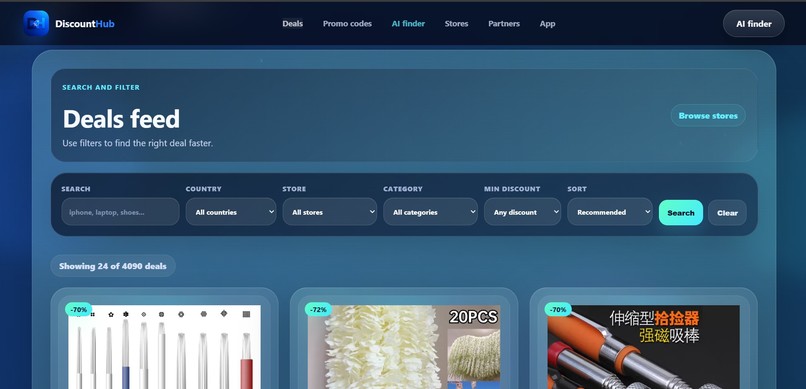
Task: Open the screwdriver bits deal thumbnail
Action: tap(164, 347)
